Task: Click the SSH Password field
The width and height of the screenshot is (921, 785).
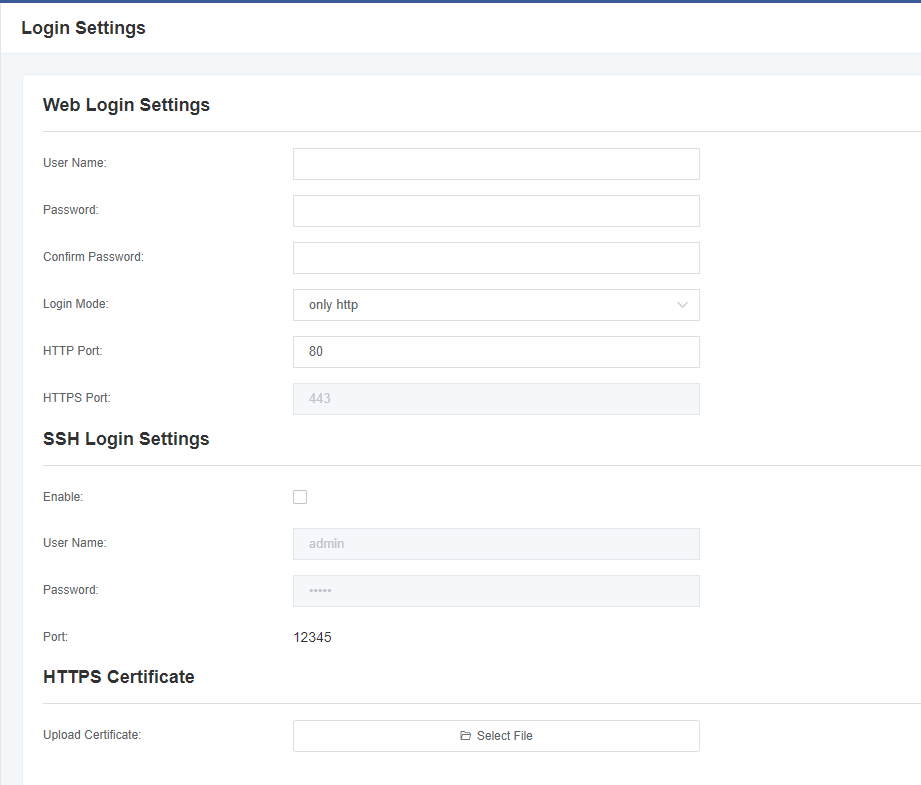Action: click(x=496, y=591)
